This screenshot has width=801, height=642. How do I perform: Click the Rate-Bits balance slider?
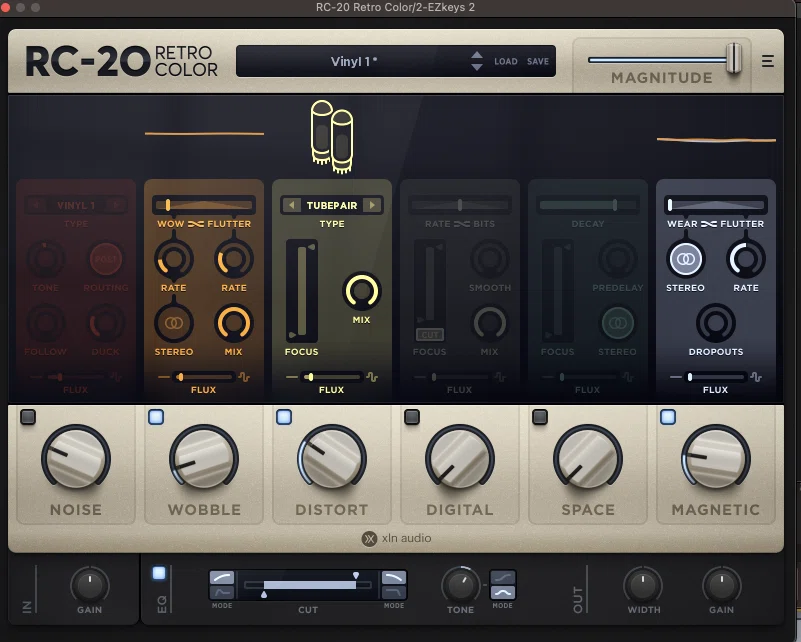[460, 205]
